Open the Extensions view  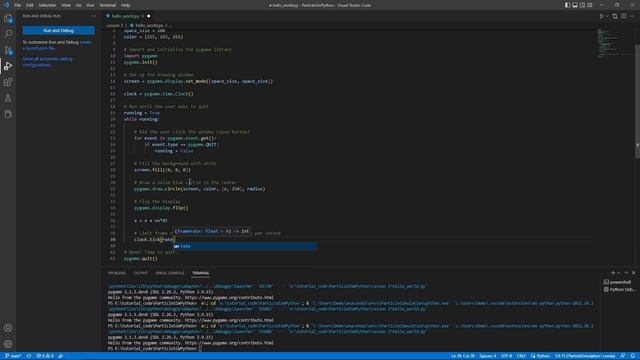coord(8,82)
